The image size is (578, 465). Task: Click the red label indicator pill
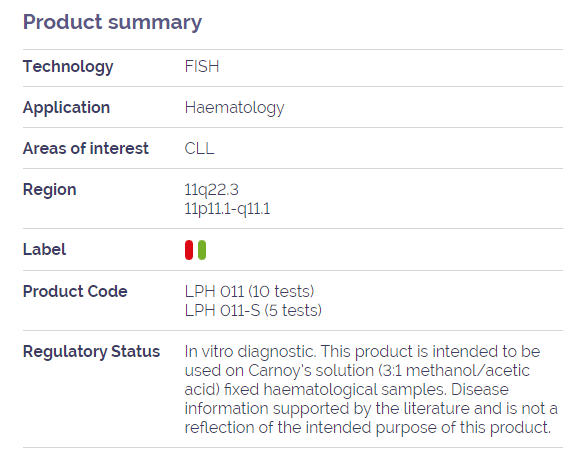click(x=189, y=250)
